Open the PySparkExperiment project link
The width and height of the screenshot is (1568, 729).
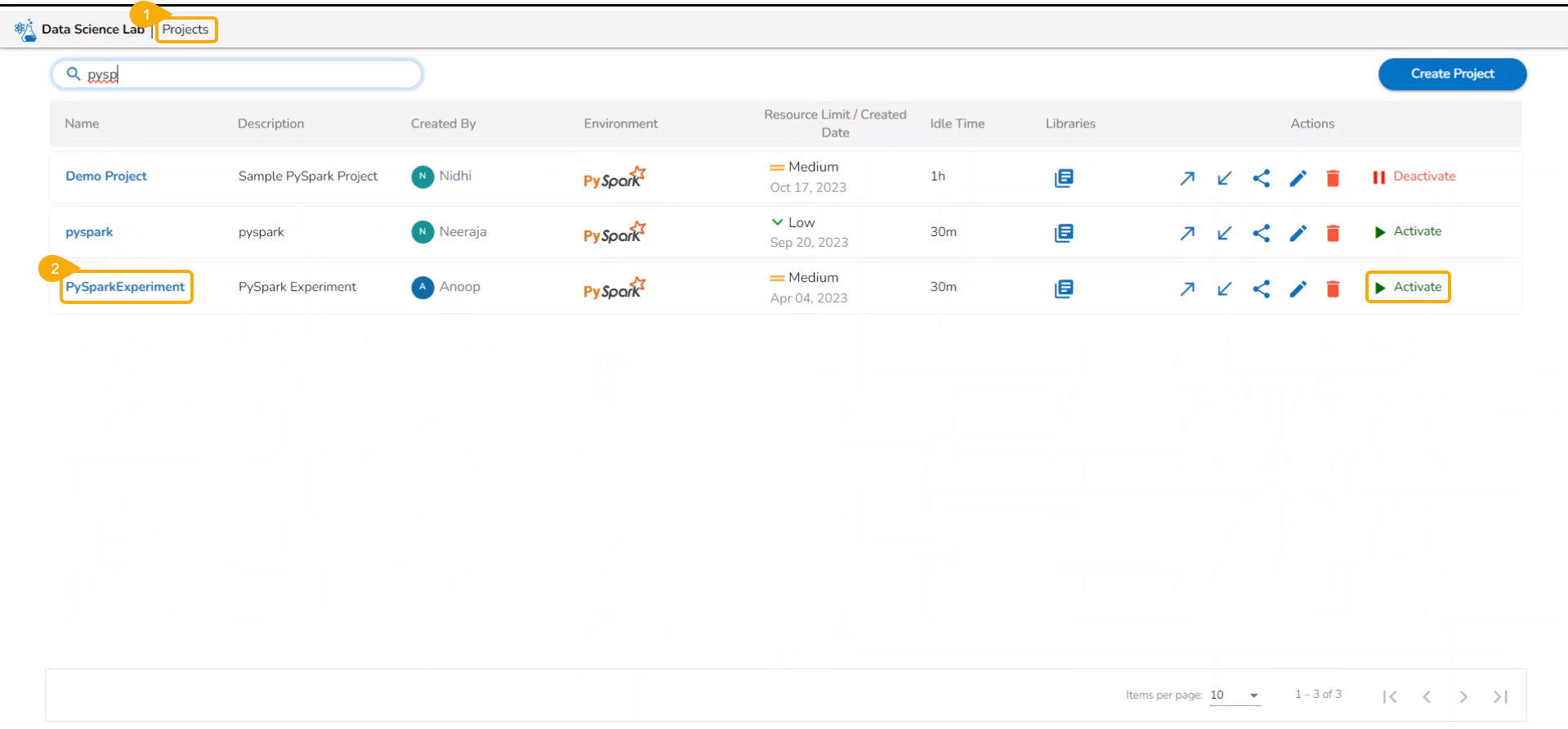pos(125,287)
